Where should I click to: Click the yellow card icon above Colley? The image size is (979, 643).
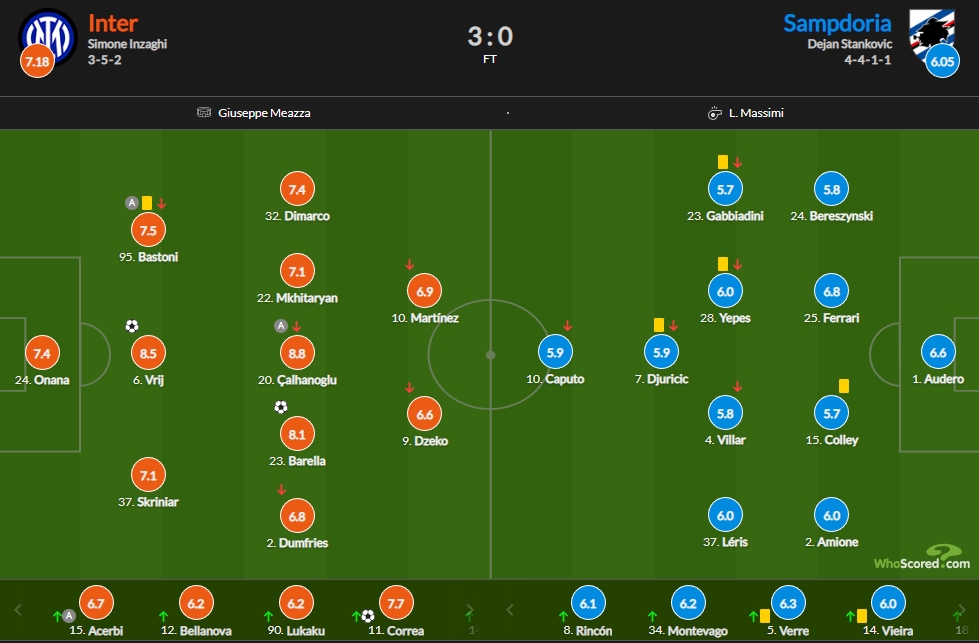coord(844,386)
